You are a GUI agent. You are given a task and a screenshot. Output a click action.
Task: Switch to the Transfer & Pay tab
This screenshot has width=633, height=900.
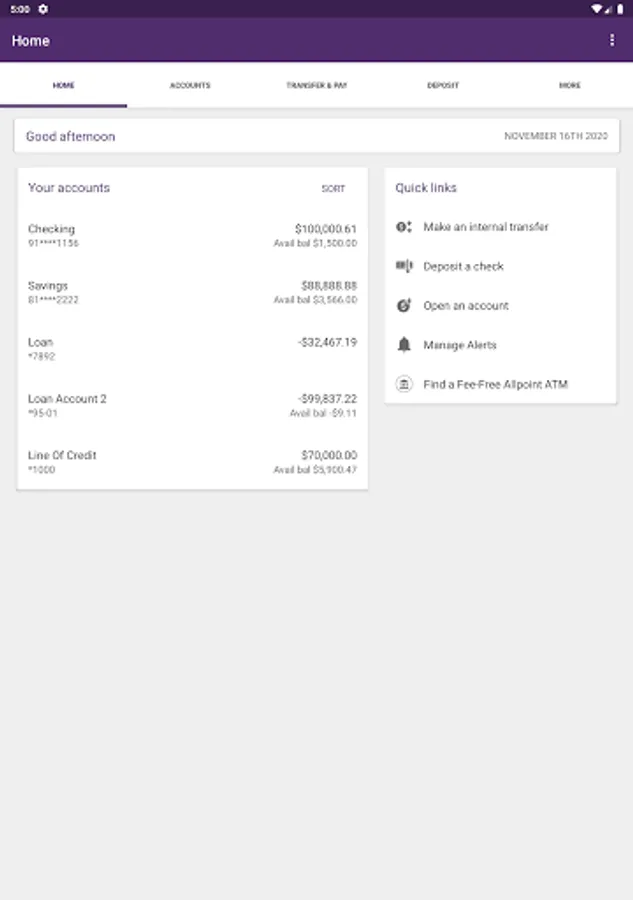(316, 86)
